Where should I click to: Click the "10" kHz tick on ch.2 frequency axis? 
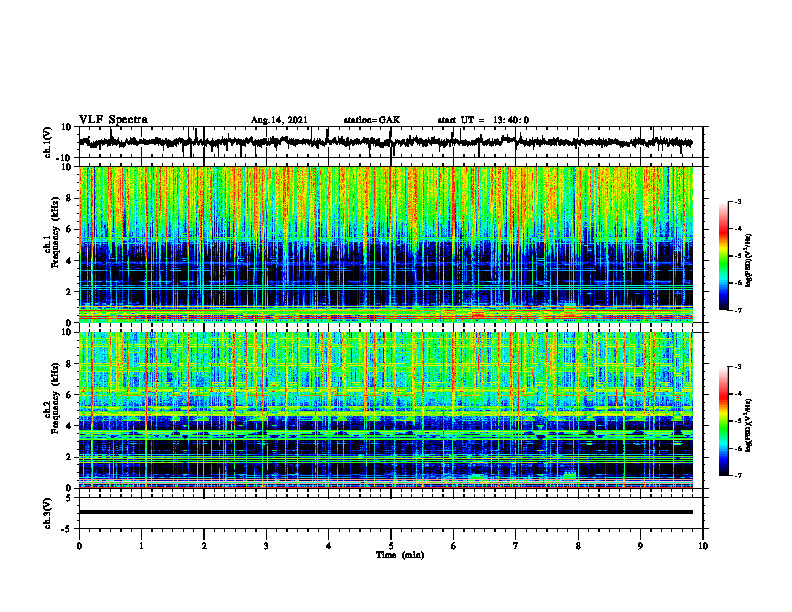68,333
